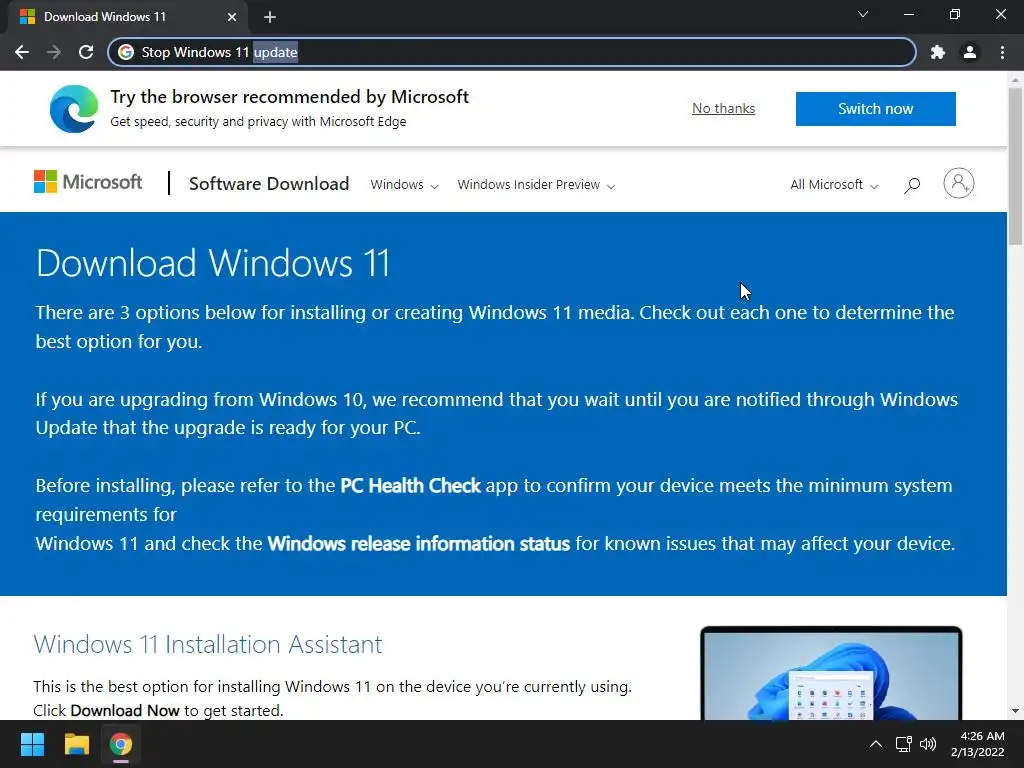Open the Chrome extensions puzzle icon
This screenshot has height=768, width=1024.
pos(938,52)
